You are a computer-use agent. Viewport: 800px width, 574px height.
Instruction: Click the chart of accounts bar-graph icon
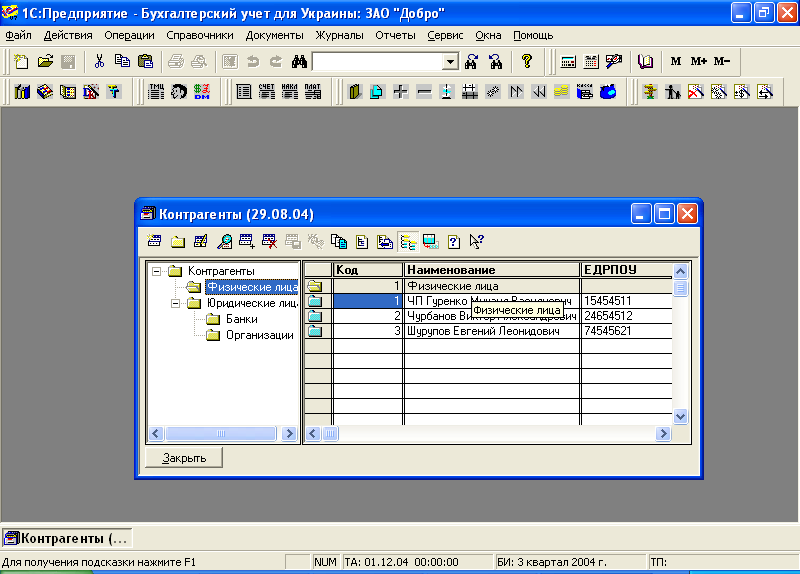(x=22, y=92)
